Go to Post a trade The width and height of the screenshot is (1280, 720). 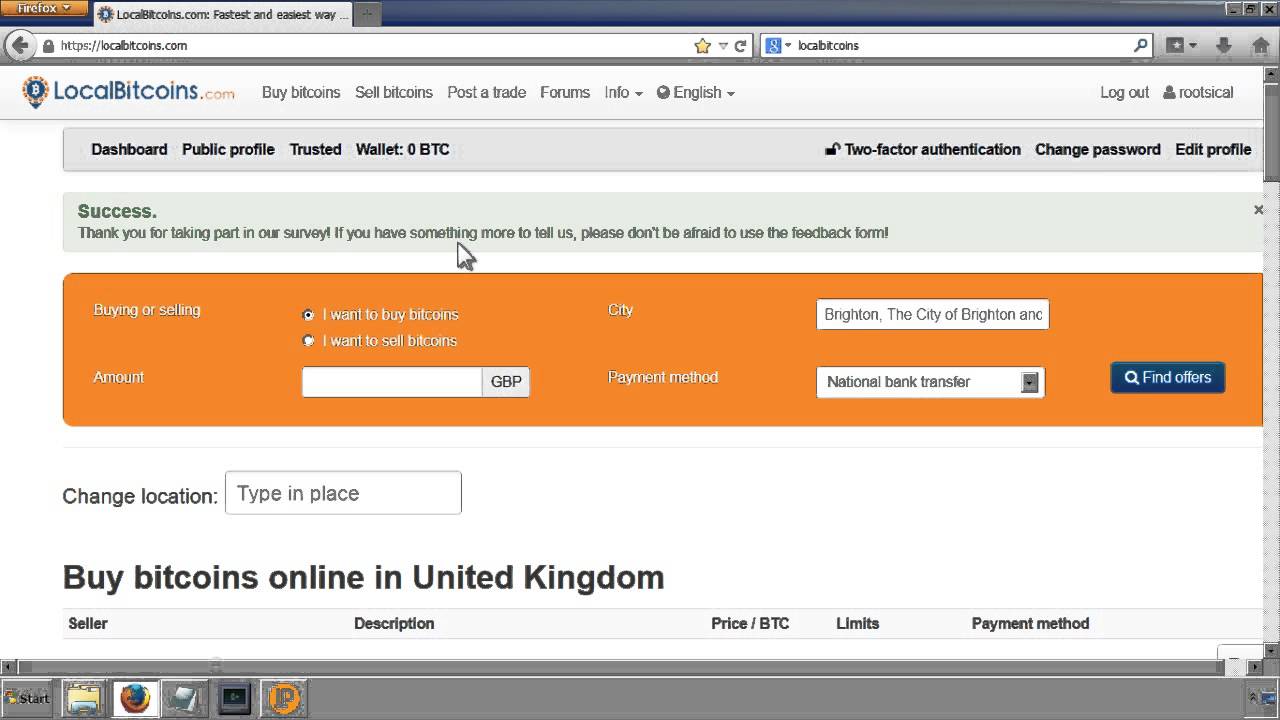[x=486, y=92]
